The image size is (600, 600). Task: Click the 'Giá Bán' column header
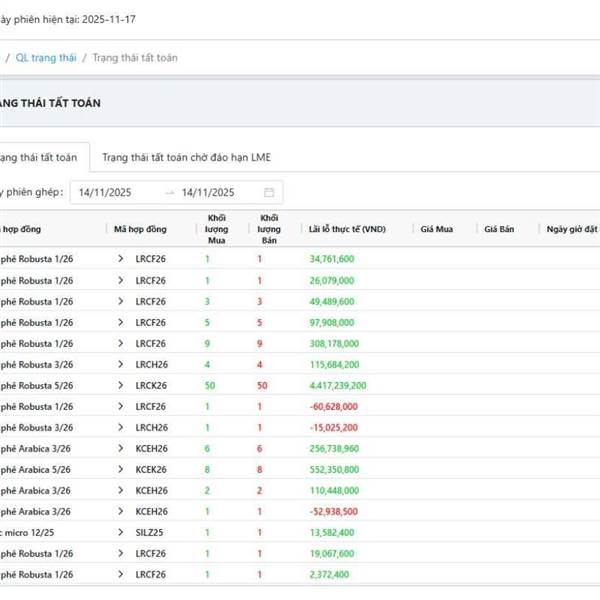tap(499, 230)
